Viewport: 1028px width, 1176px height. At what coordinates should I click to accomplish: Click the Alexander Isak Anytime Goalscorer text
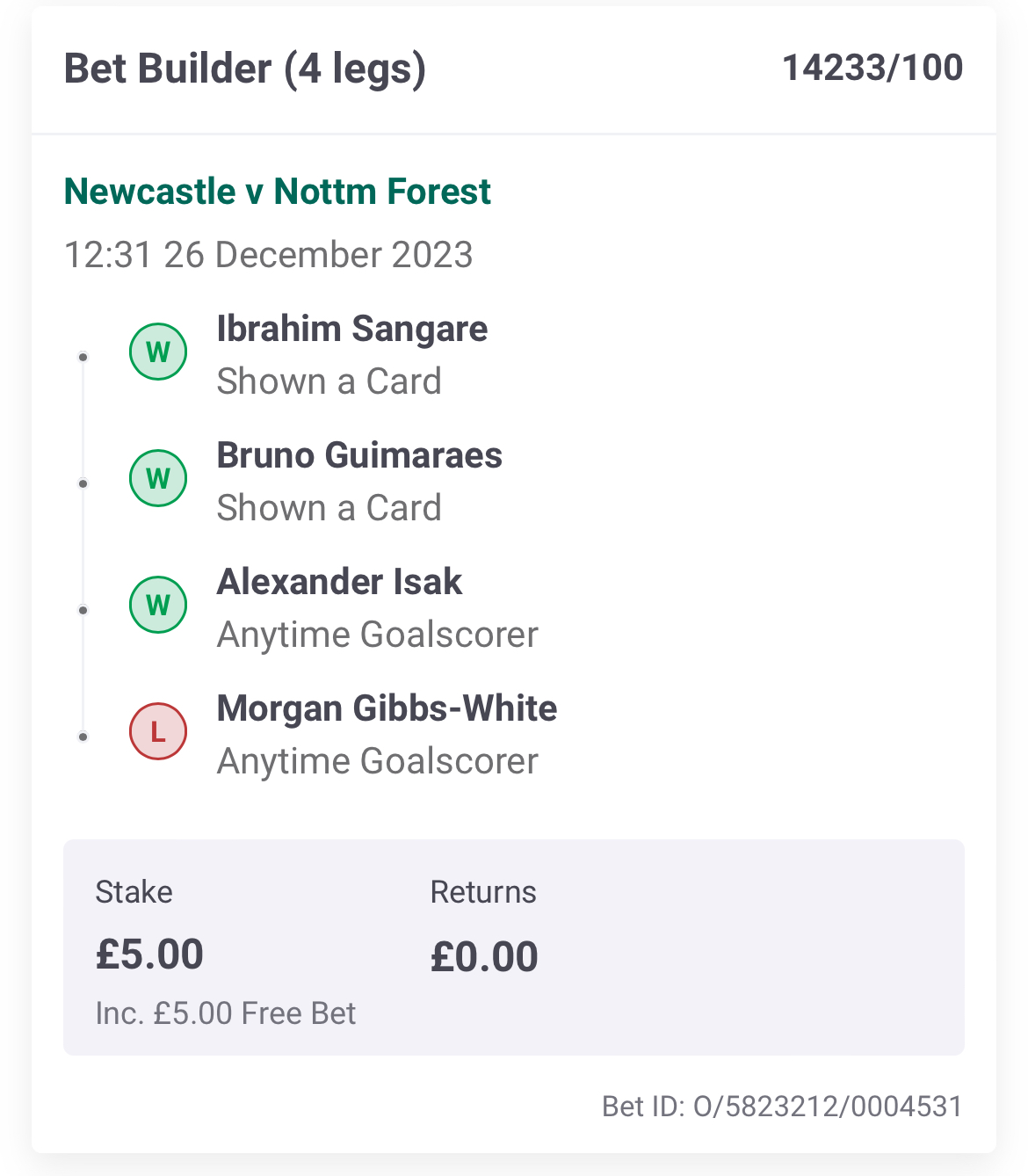[x=378, y=635]
